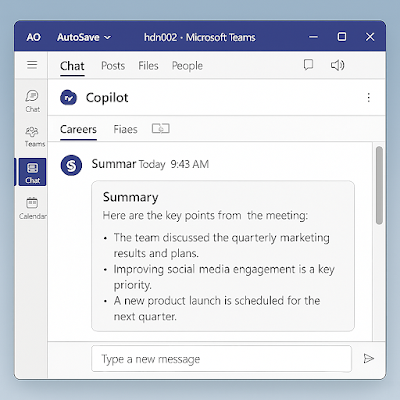Open the Chat sidebar icon with speech bubble
This screenshot has width=400, height=400.
[32, 101]
